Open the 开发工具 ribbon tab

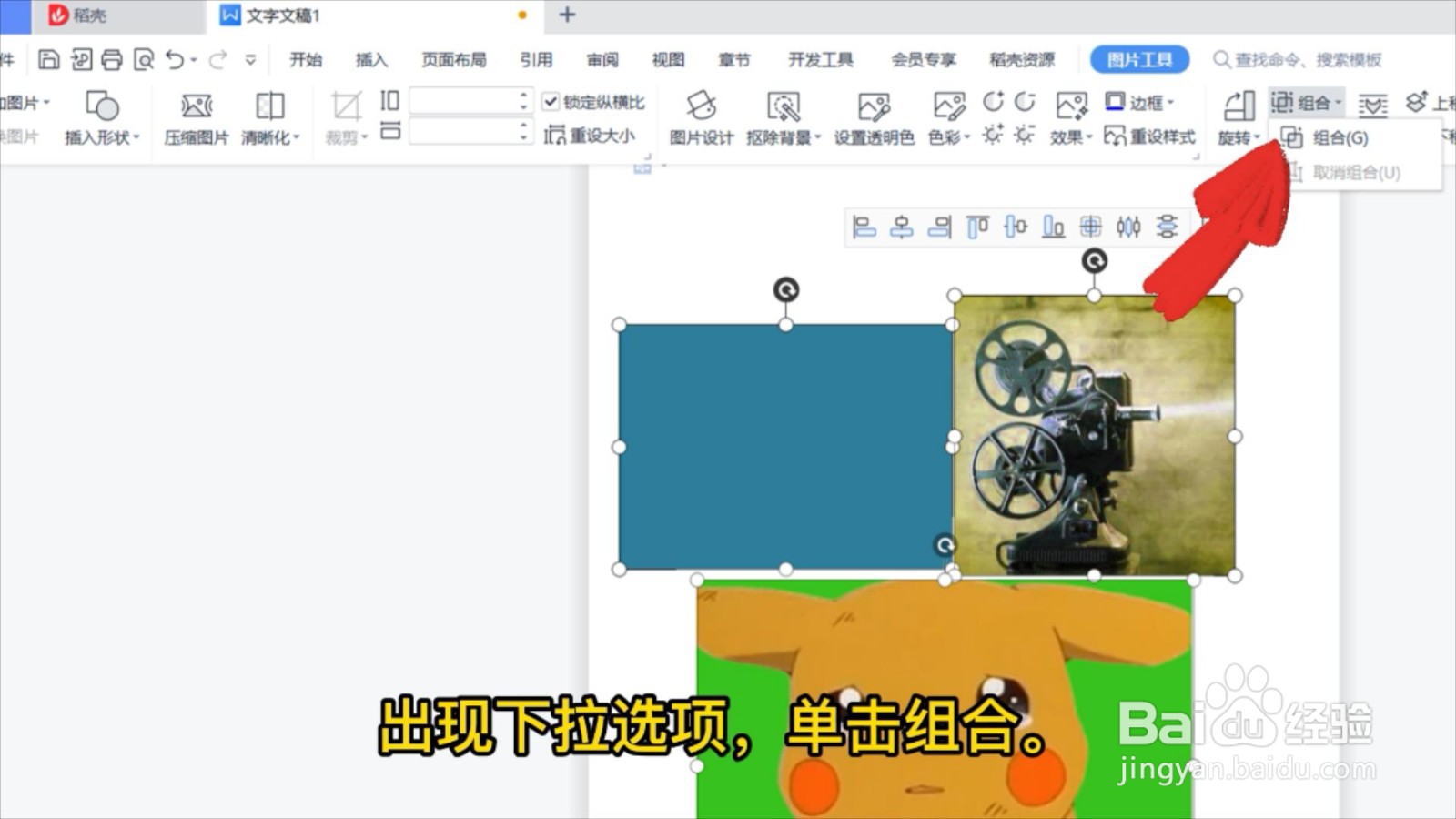click(821, 60)
